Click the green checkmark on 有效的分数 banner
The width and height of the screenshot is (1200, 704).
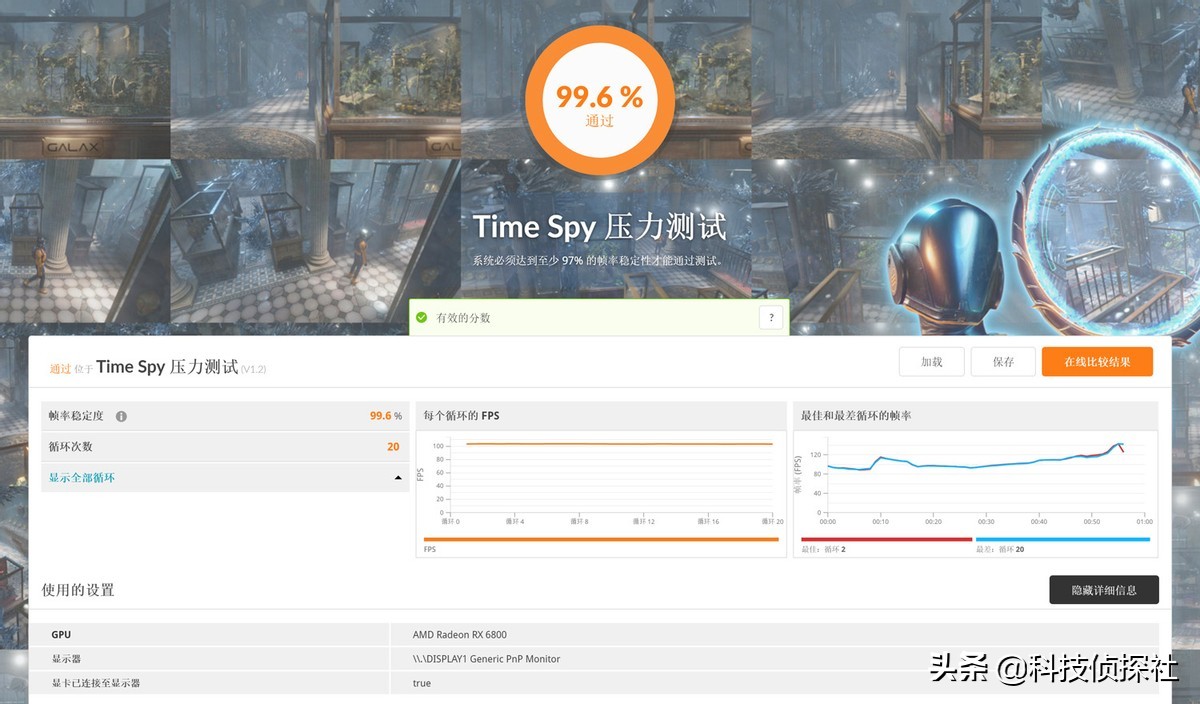(x=422, y=316)
